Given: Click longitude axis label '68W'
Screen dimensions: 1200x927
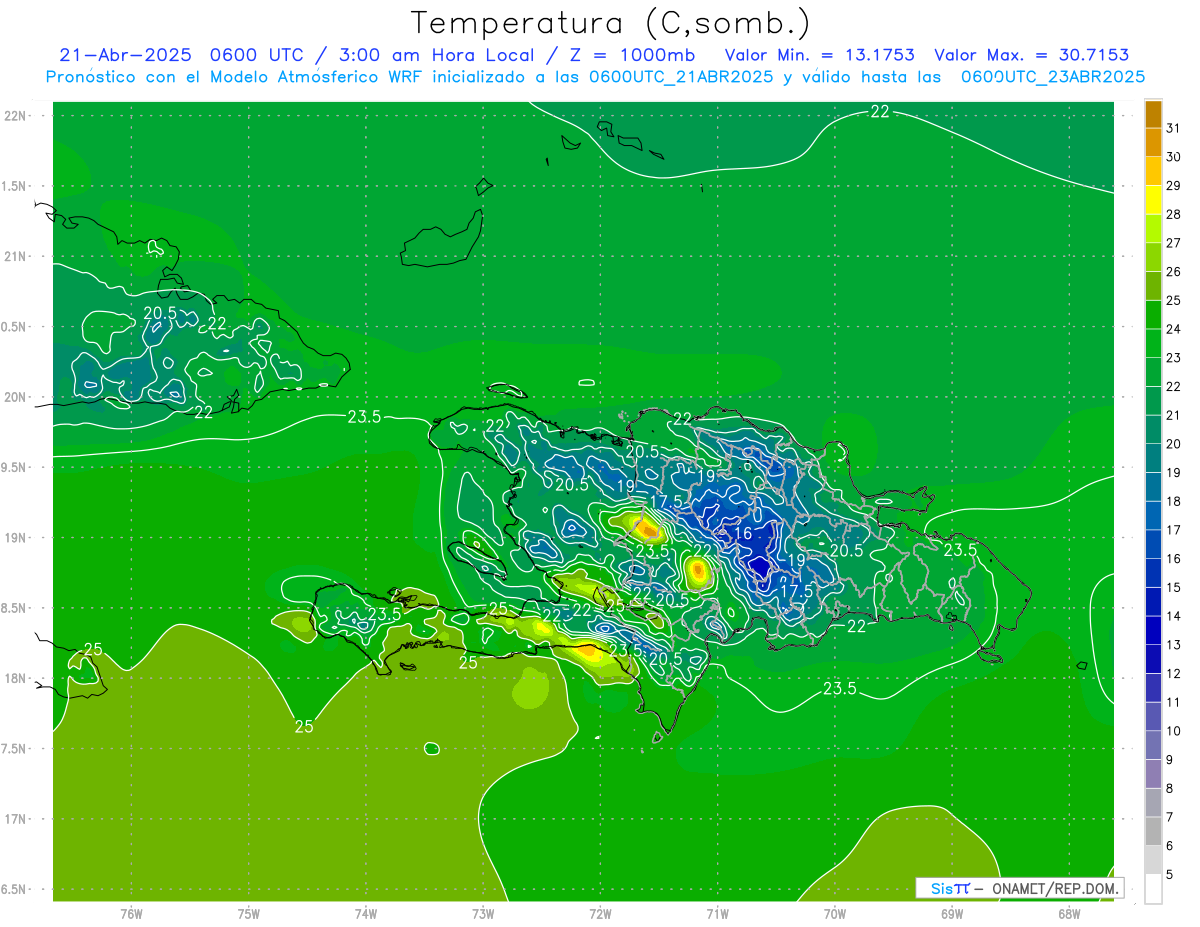Looking at the screenshot, I should tap(1069, 913).
